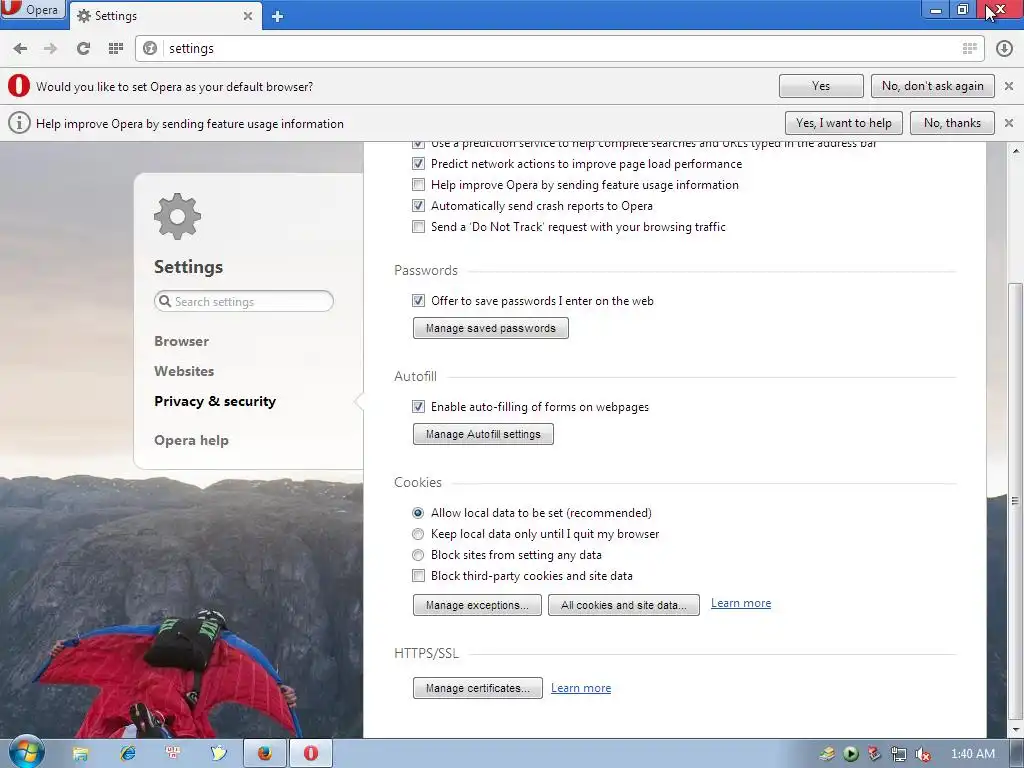
Task: Click Learn more link beside cookies
Action: click(741, 603)
